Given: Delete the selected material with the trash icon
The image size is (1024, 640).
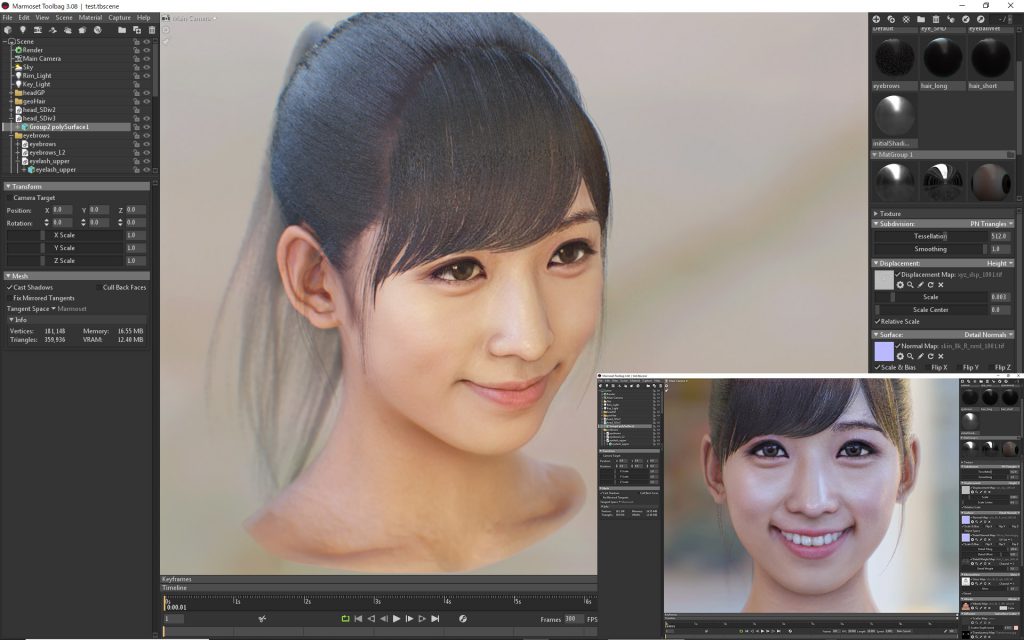Looking at the screenshot, I should (x=936, y=20).
